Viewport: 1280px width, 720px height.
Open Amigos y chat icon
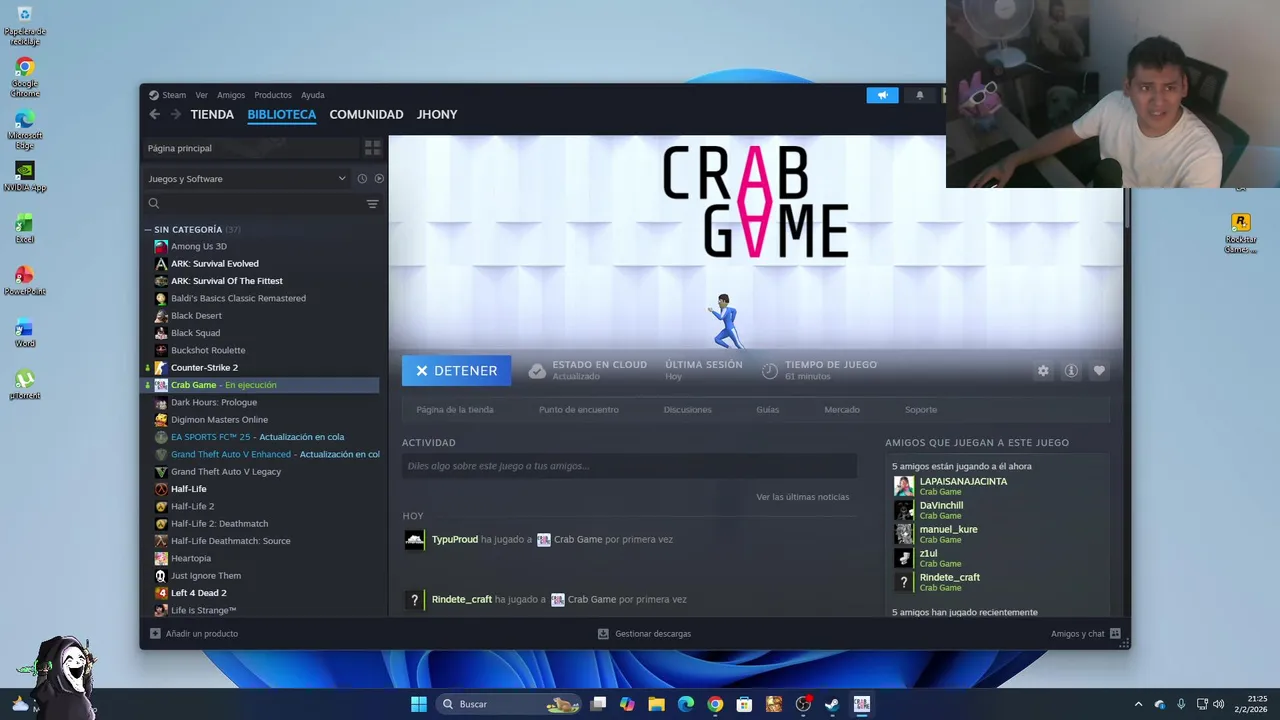pos(1115,633)
